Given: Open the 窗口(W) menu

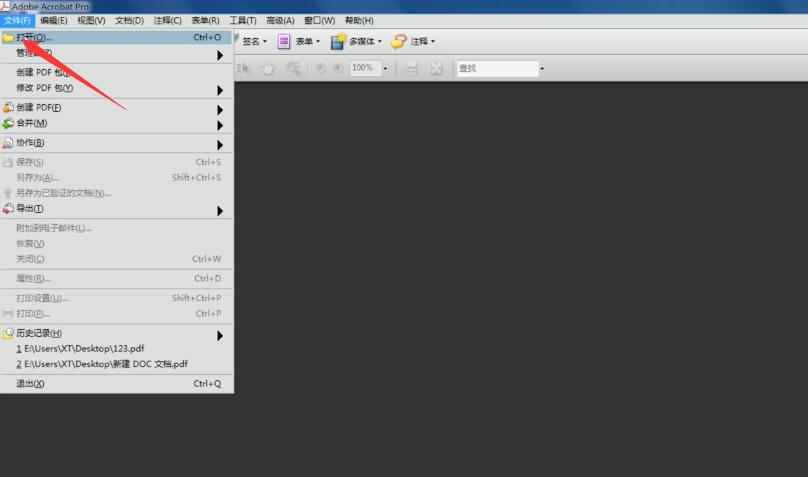Looking at the screenshot, I should [319, 21].
